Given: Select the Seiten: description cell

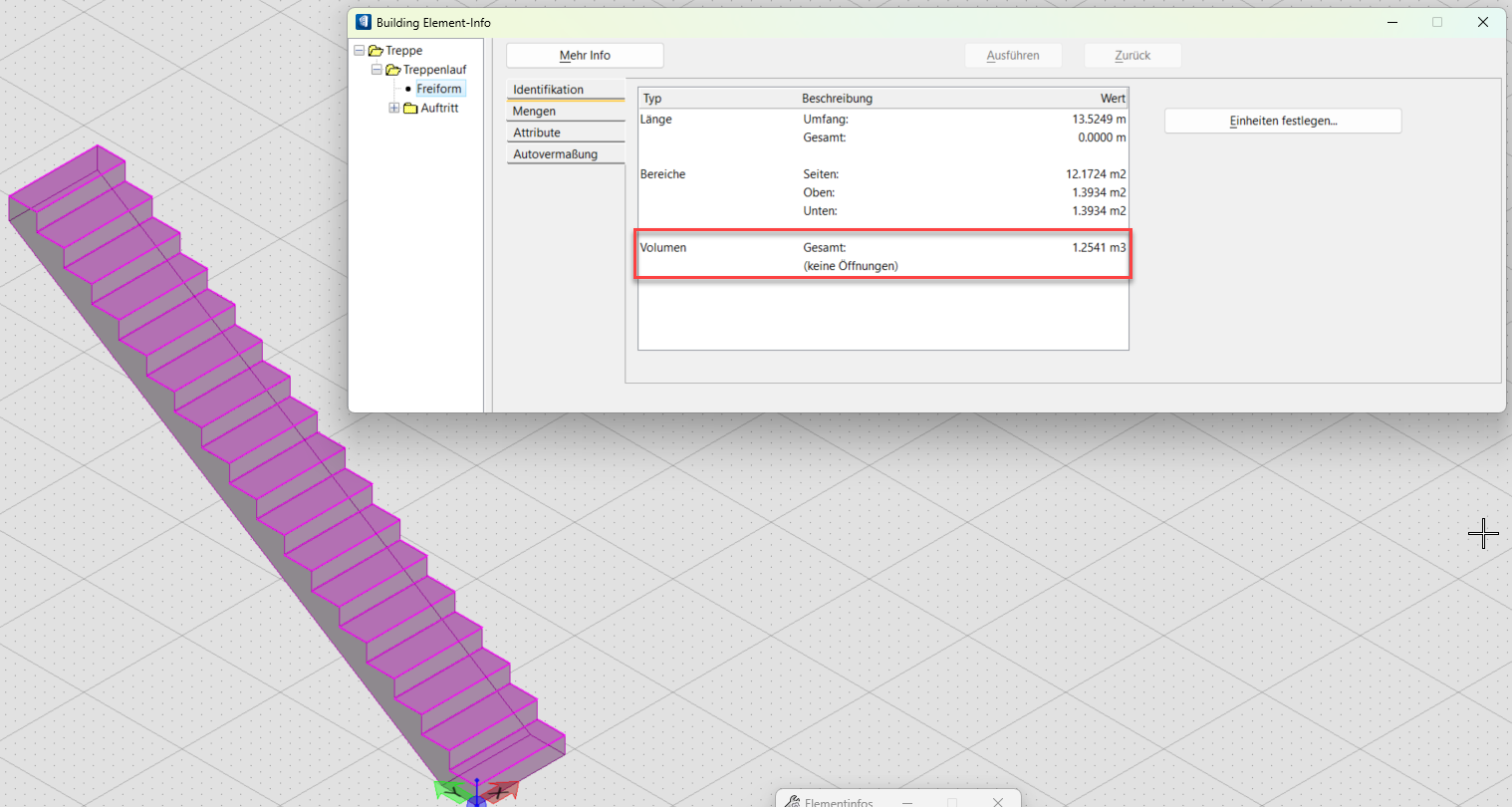Looking at the screenshot, I should coord(821,174).
